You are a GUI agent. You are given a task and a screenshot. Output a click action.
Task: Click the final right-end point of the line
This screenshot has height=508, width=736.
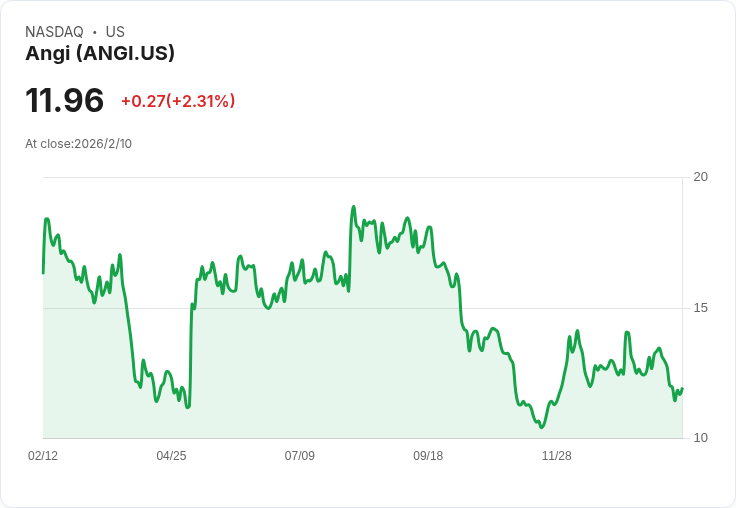pyautogui.click(x=682, y=389)
